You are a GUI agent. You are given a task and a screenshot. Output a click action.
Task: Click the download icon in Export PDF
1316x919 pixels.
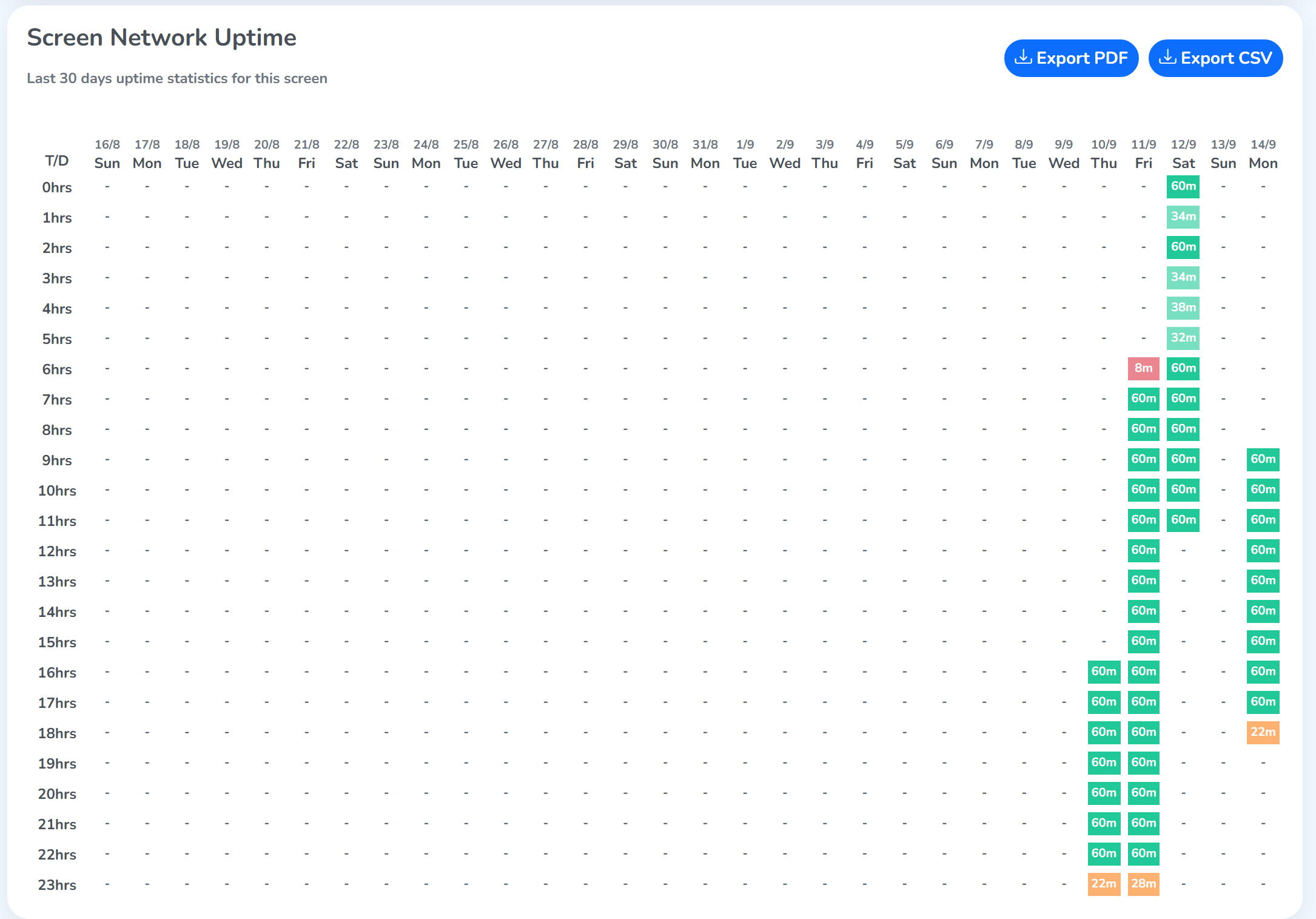point(1024,57)
